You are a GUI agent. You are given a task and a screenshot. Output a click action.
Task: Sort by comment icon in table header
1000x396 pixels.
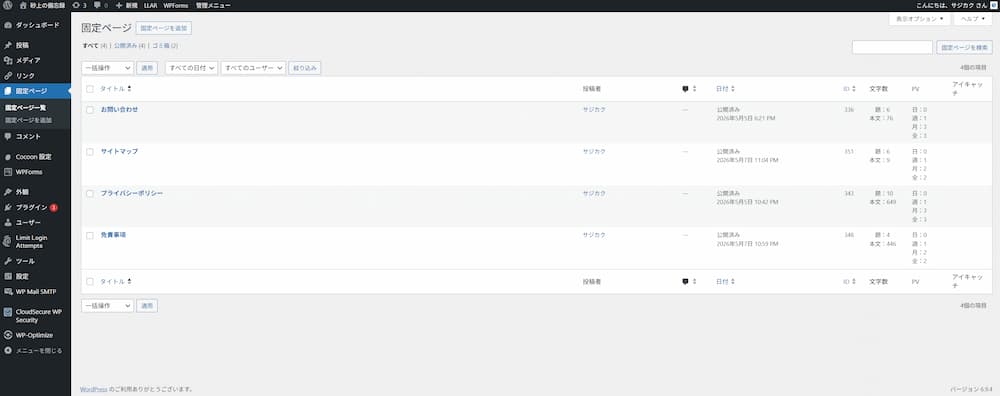pos(689,89)
